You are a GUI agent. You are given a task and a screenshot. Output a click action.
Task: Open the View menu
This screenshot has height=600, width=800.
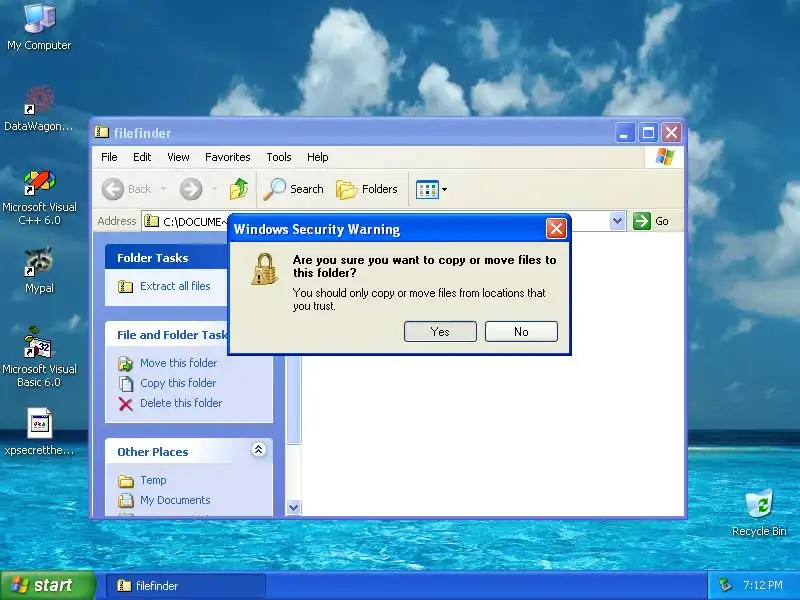178,157
